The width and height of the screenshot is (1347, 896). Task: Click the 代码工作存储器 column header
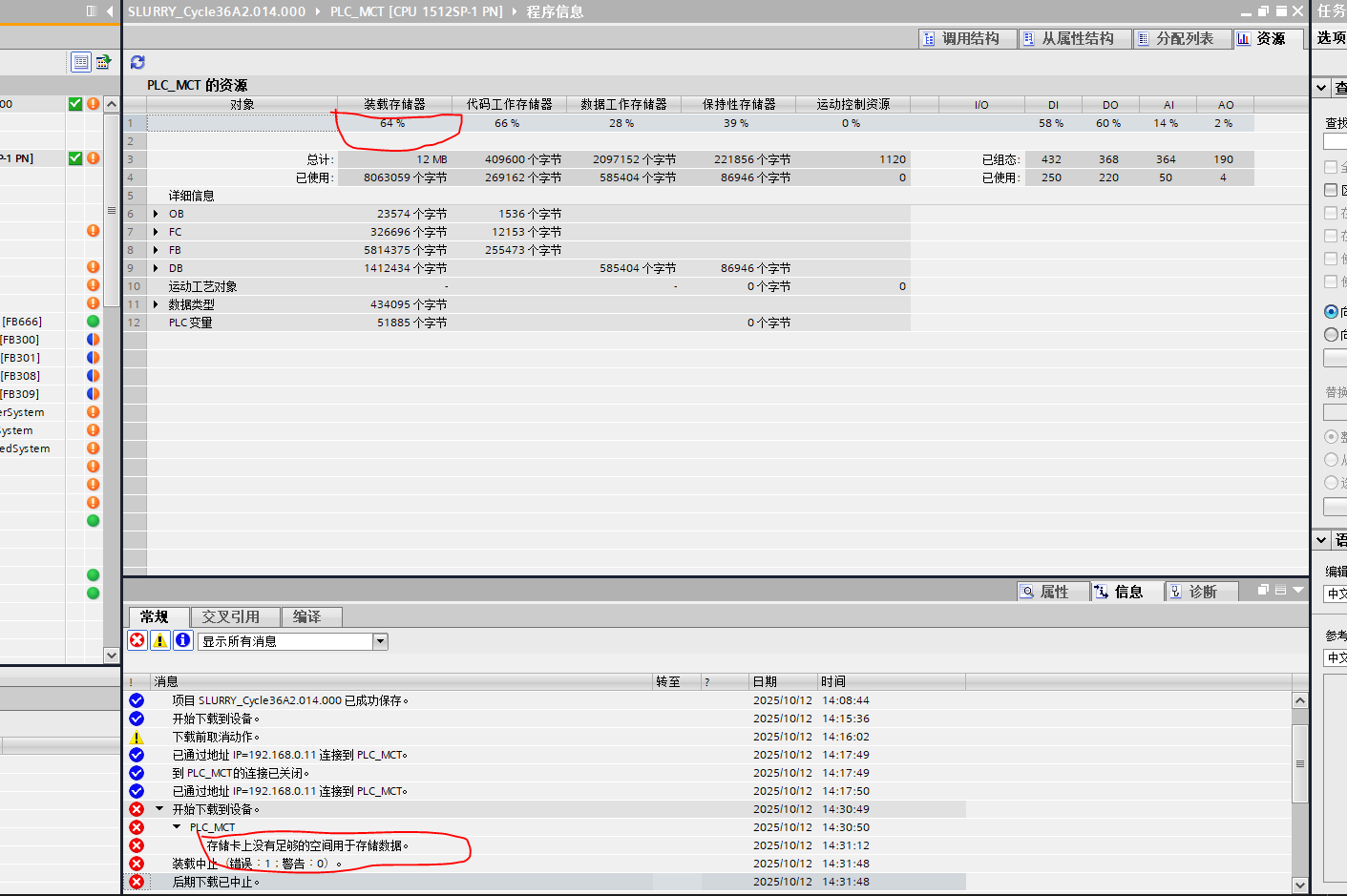click(509, 104)
